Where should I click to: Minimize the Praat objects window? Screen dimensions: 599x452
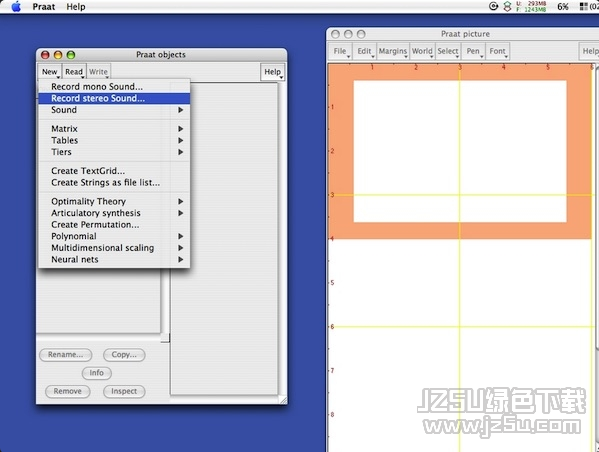58,55
